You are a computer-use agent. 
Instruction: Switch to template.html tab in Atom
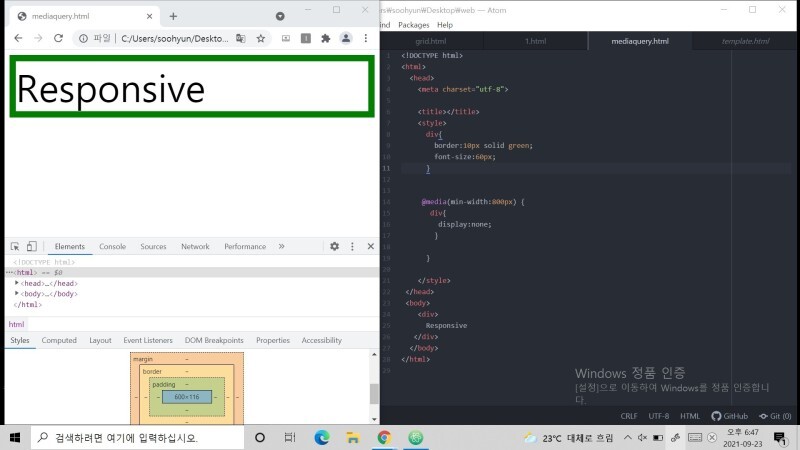pos(745,41)
